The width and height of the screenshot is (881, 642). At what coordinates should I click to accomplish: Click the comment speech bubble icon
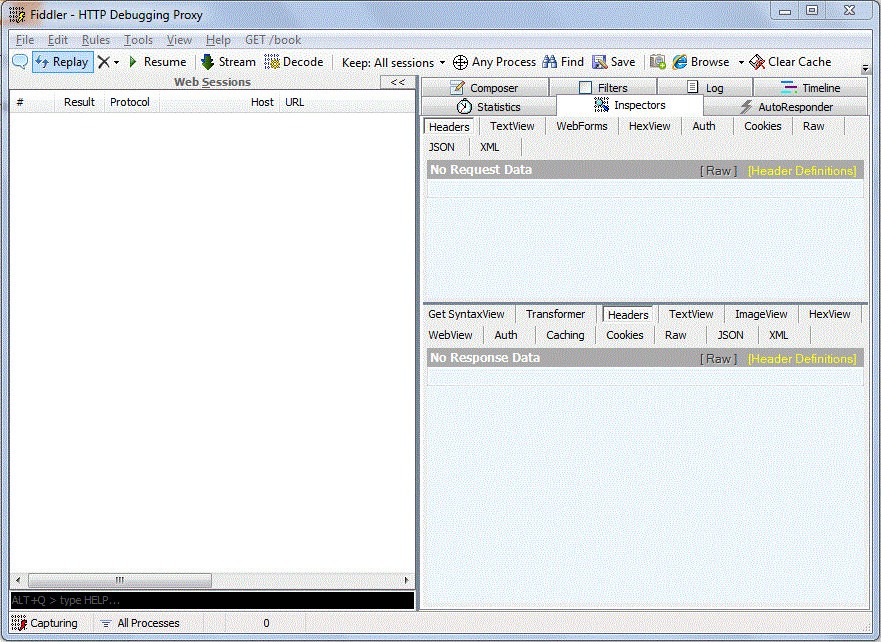tap(20, 62)
